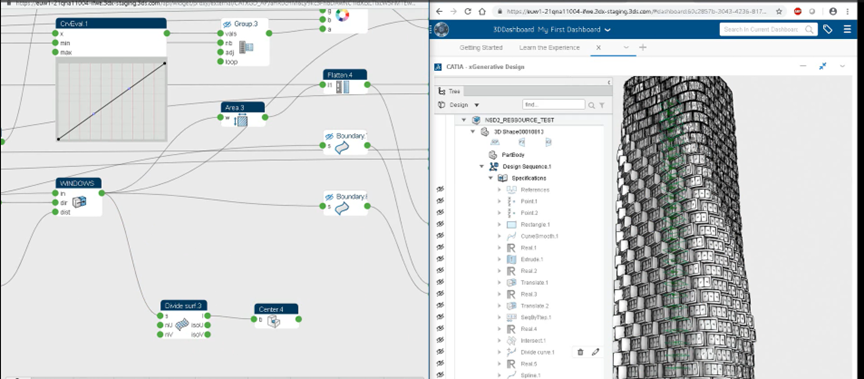Expand the References tree item
This screenshot has height=379, width=864.
[499, 190]
